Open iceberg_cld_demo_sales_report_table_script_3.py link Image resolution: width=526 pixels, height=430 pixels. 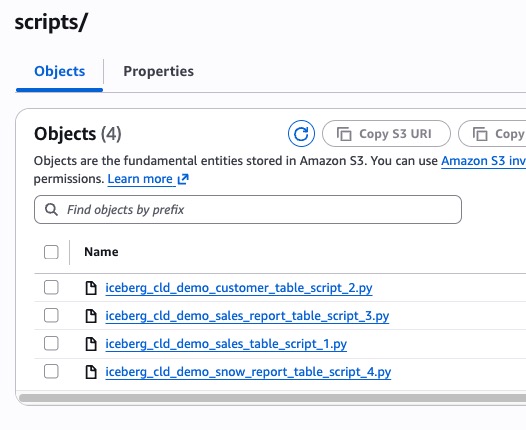pos(247,316)
